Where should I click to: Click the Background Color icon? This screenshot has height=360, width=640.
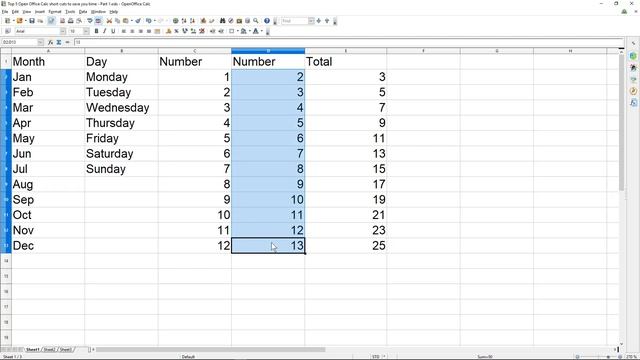coord(244,31)
